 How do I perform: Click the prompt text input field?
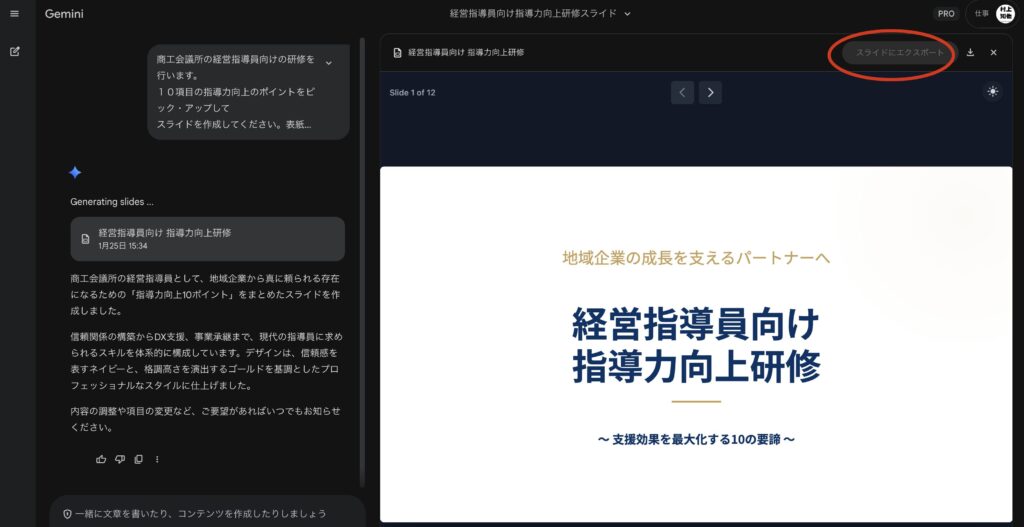200,513
